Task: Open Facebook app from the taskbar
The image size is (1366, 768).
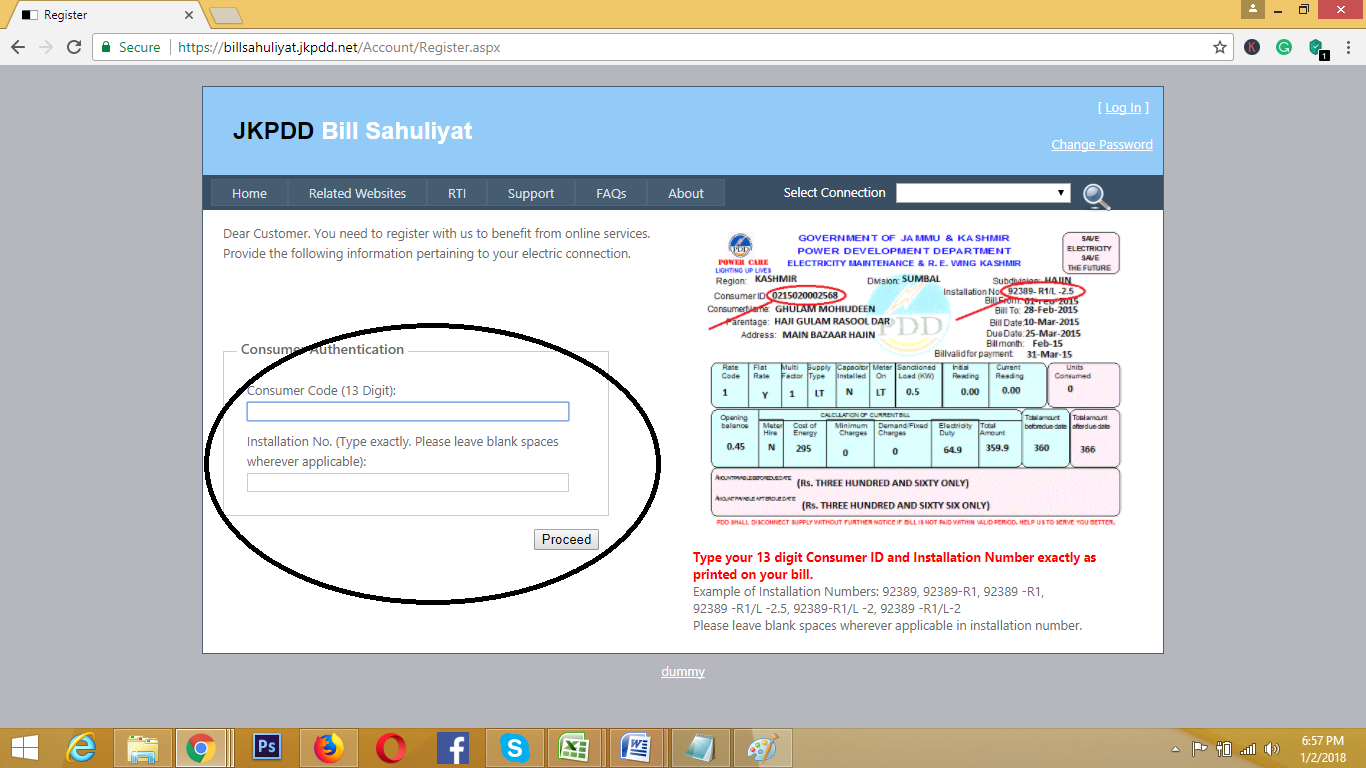Action: [453, 748]
